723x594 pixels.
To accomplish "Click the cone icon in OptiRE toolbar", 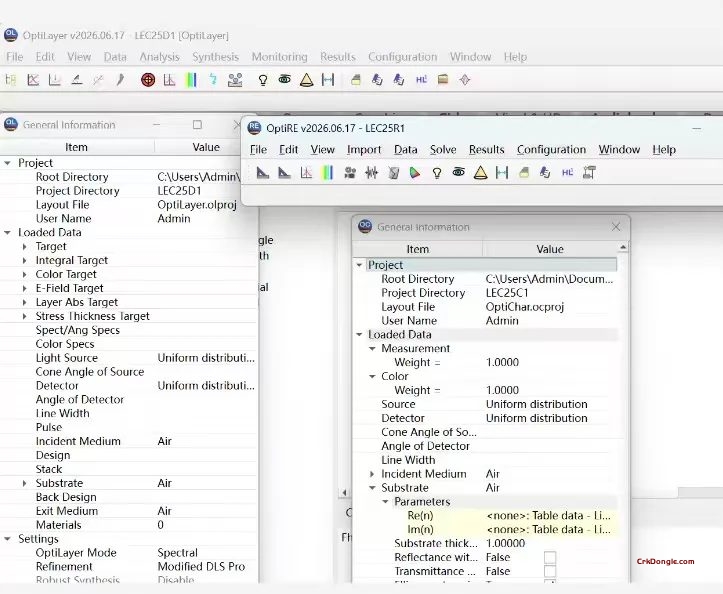I will pos(480,173).
